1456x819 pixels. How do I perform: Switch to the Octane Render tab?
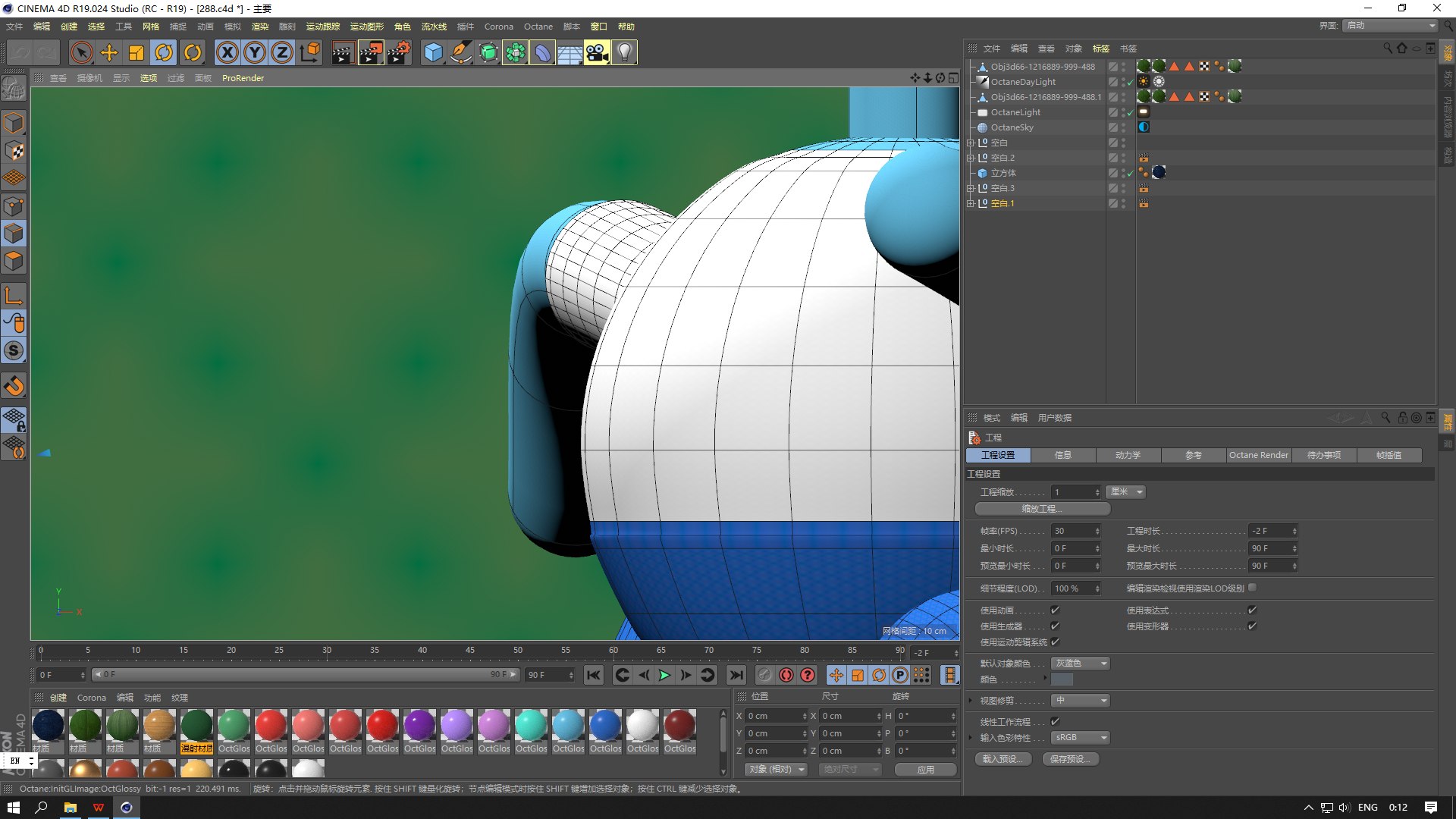tap(1258, 455)
